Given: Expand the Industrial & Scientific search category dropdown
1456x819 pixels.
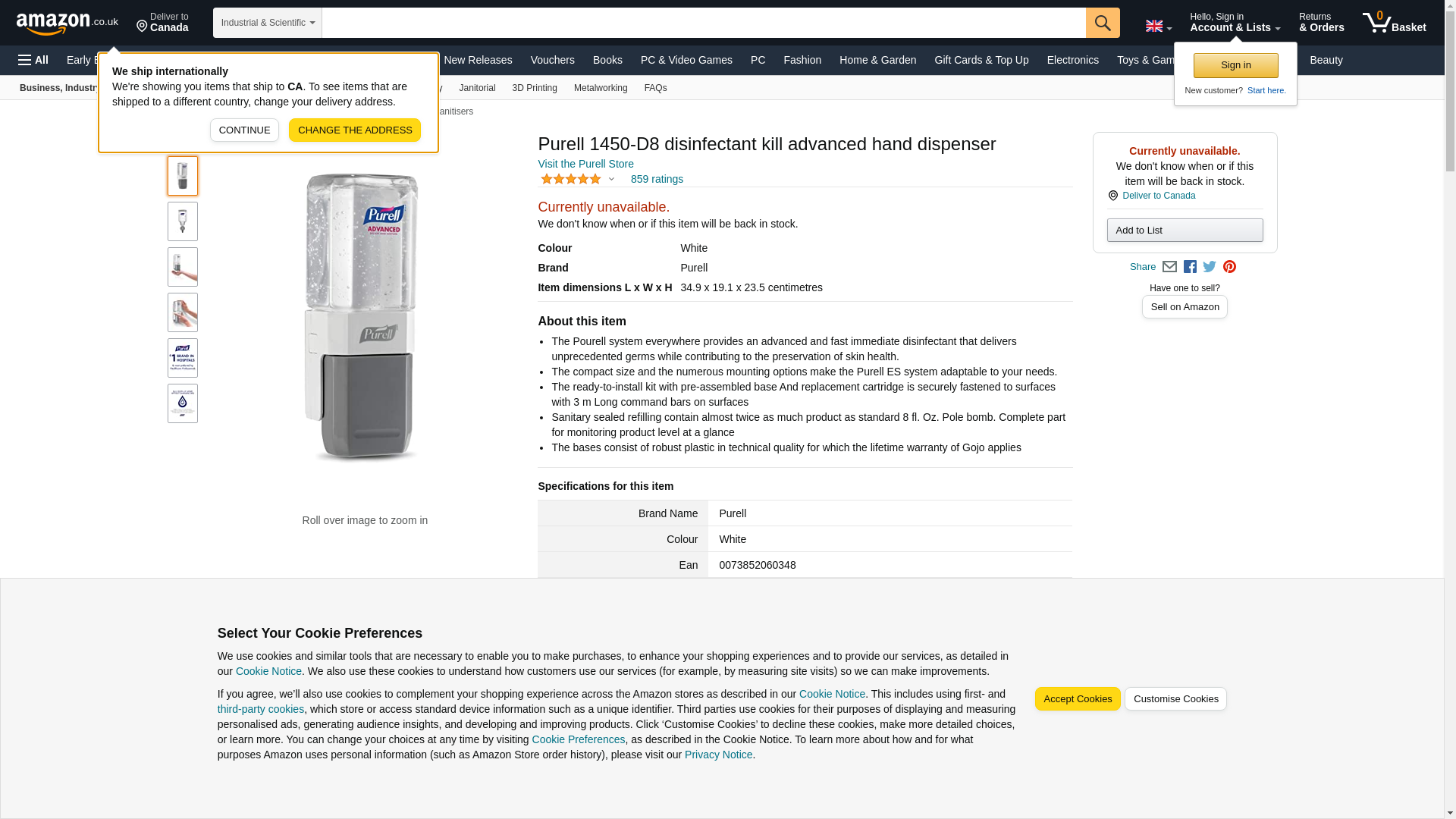Looking at the screenshot, I should pyautogui.click(x=267, y=23).
